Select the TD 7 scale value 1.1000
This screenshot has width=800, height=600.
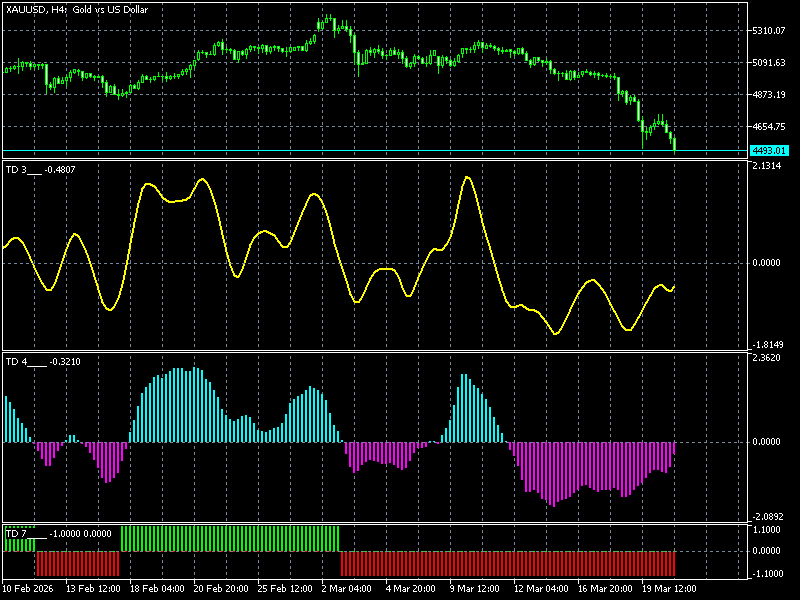(x=766, y=530)
